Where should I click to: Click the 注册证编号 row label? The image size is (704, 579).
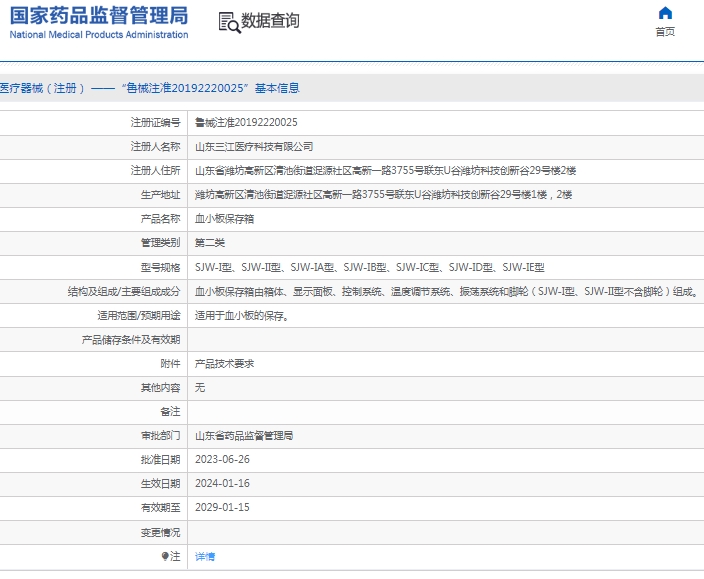(155, 123)
